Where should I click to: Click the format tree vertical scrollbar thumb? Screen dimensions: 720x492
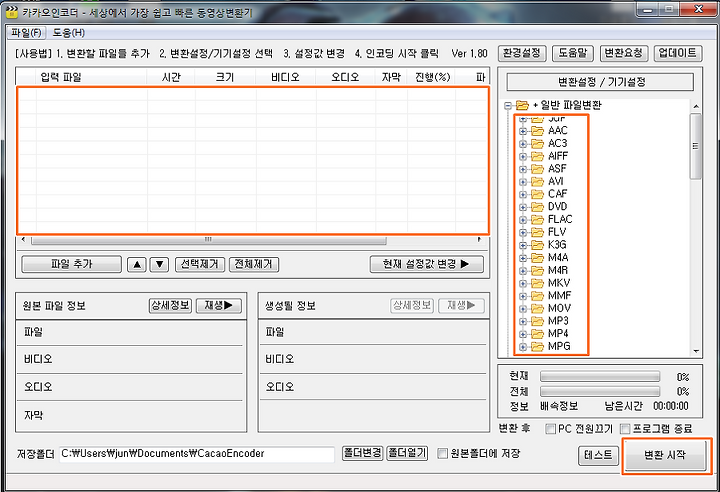(695, 146)
